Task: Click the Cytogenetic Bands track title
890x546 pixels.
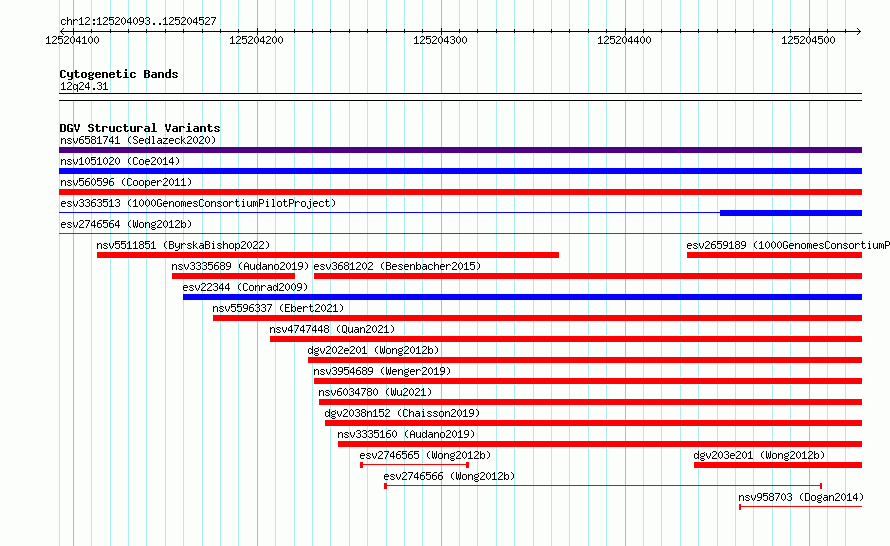Action: tap(119, 74)
